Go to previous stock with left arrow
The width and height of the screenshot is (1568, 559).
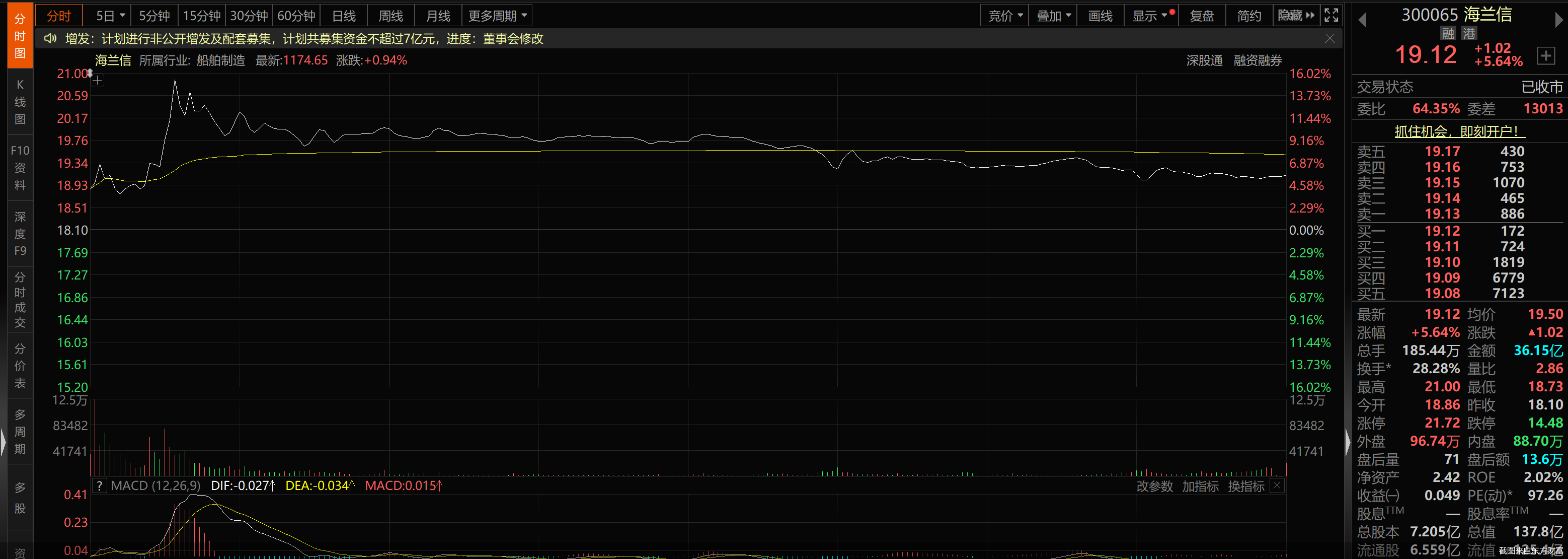click(x=1362, y=20)
